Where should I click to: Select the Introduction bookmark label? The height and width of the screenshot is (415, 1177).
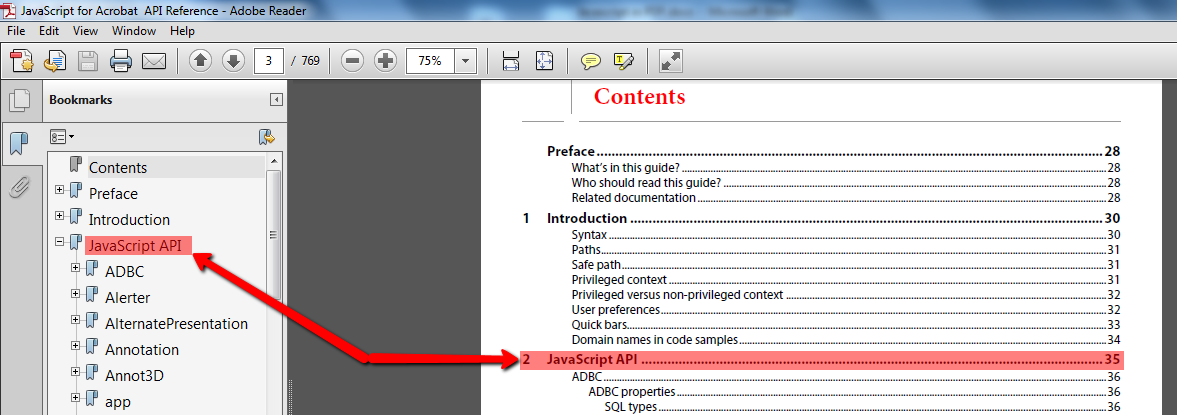(129, 220)
